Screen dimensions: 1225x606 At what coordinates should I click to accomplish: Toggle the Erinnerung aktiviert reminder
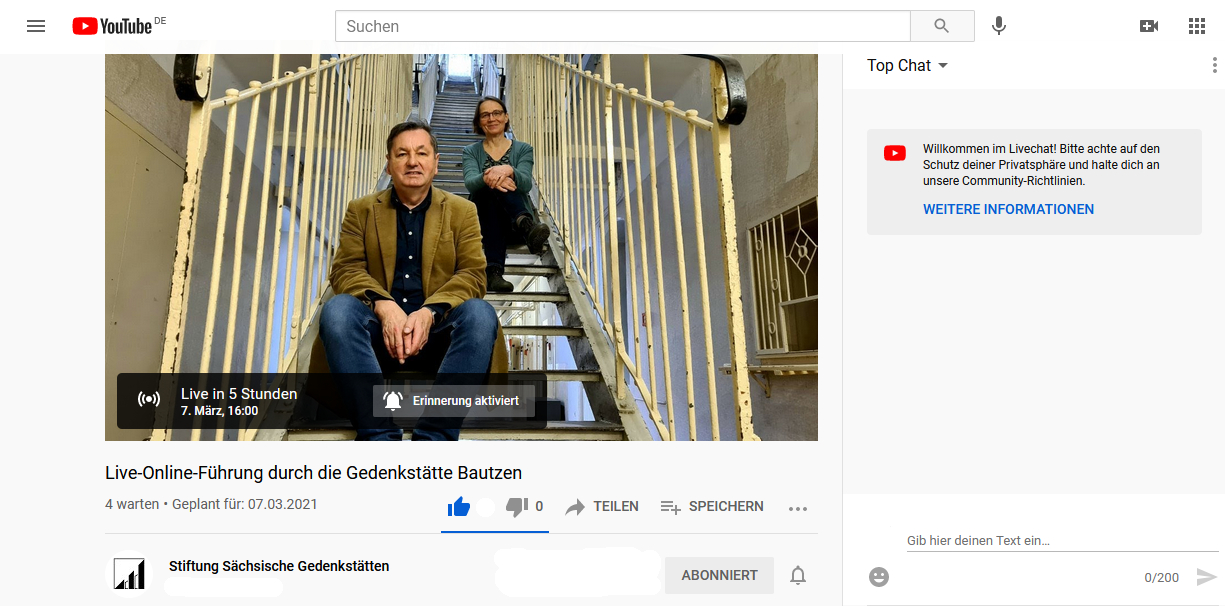pos(454,401)
